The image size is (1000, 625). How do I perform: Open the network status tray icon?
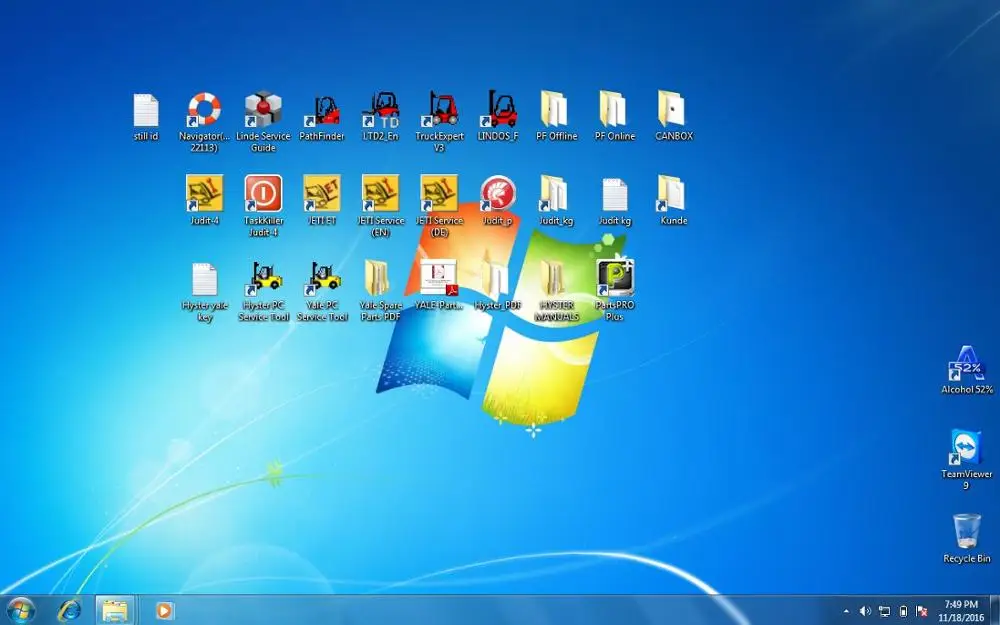coord(884,612)
